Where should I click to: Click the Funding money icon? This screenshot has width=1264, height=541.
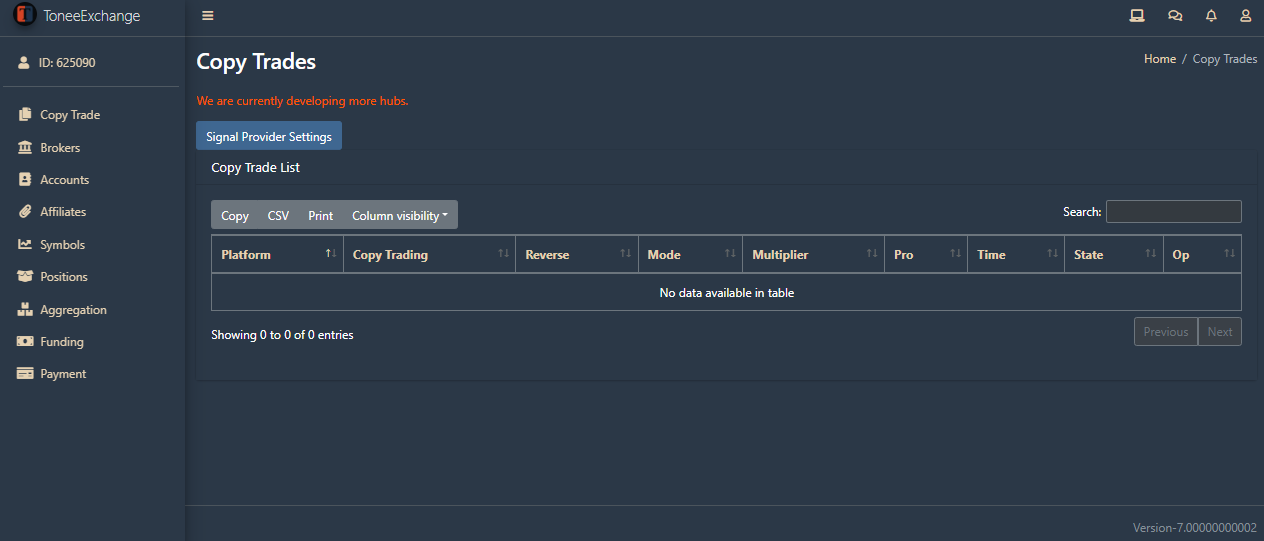point(25,341)
